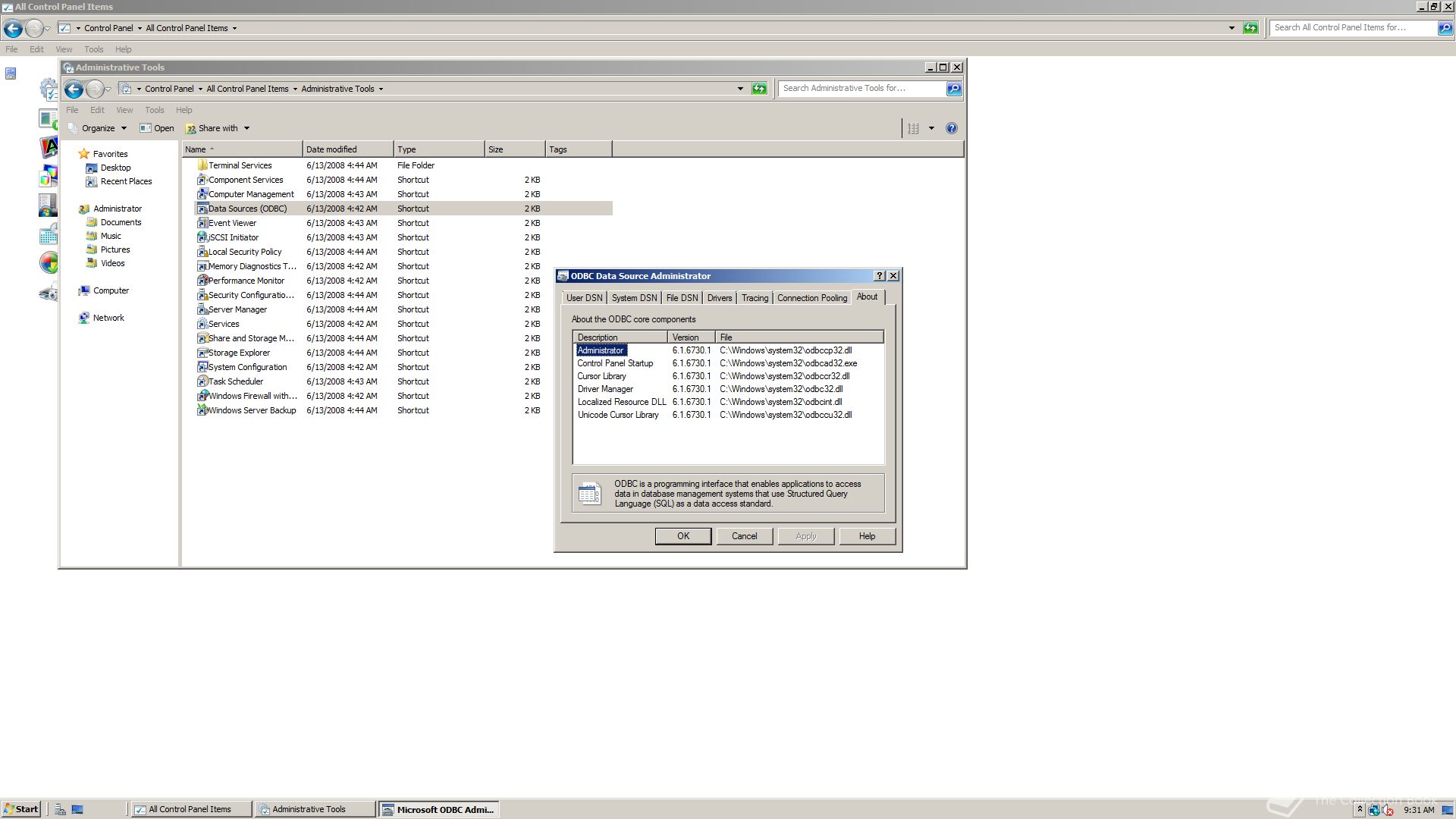The image size is (1456, 819).
Task: Click OK in ODBC Data Source Administrator
Action: [683, 536]
